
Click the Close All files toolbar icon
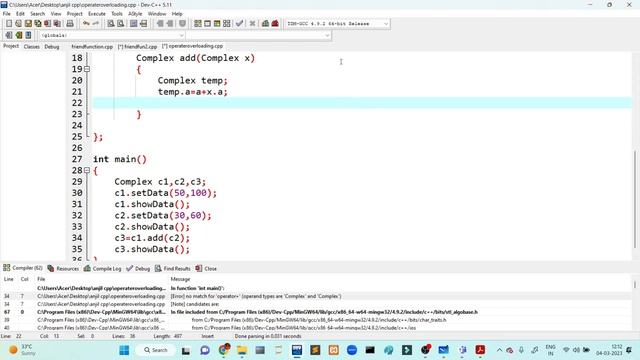tap(57, 24)
